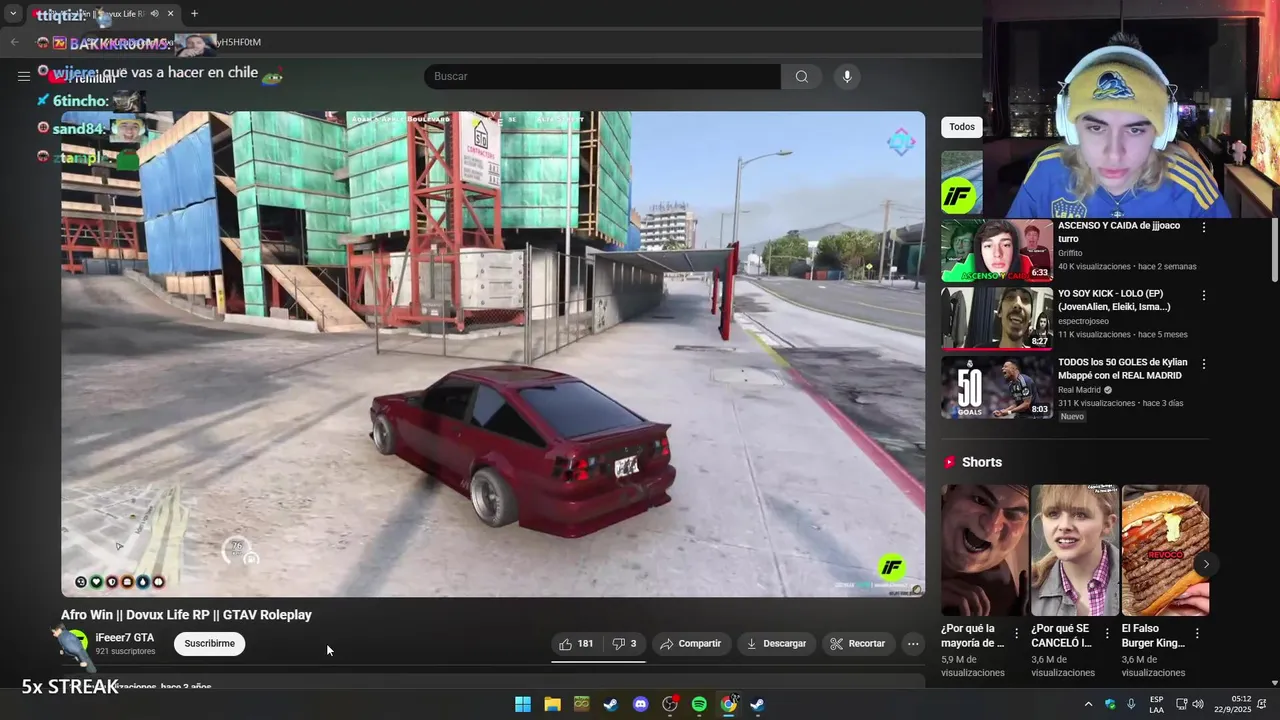Go back with browser back arrow
Screen dimensions: 1280x720
[14, 42]
